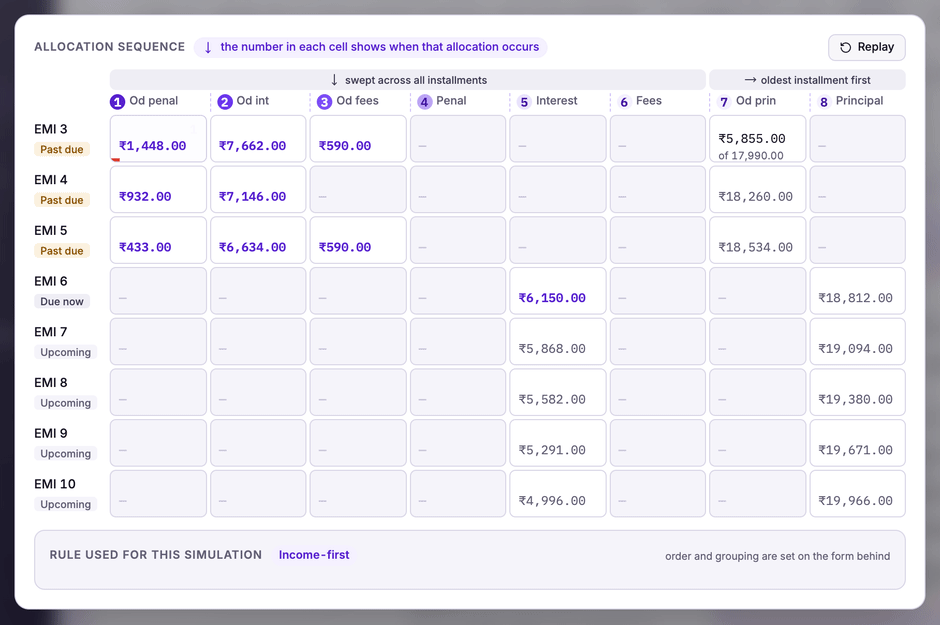Select the ₹6,150.00 Interest cell

[x=558, y=291]
